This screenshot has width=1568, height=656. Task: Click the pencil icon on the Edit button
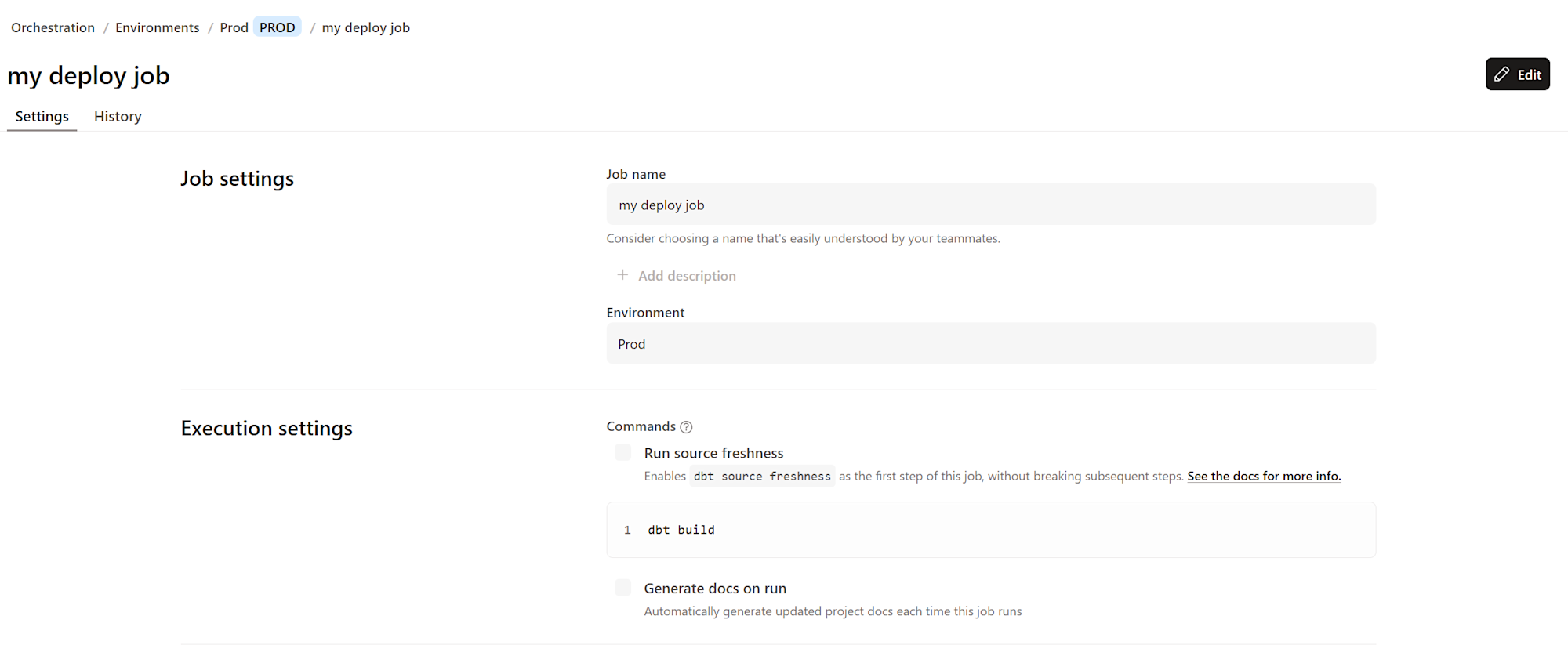(x=1501, y=74)
